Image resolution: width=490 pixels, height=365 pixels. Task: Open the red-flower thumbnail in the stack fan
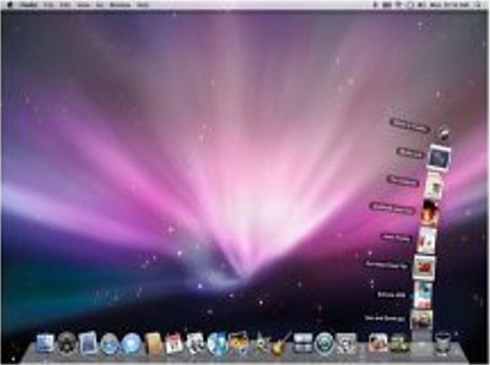click(x=424, y=268)
